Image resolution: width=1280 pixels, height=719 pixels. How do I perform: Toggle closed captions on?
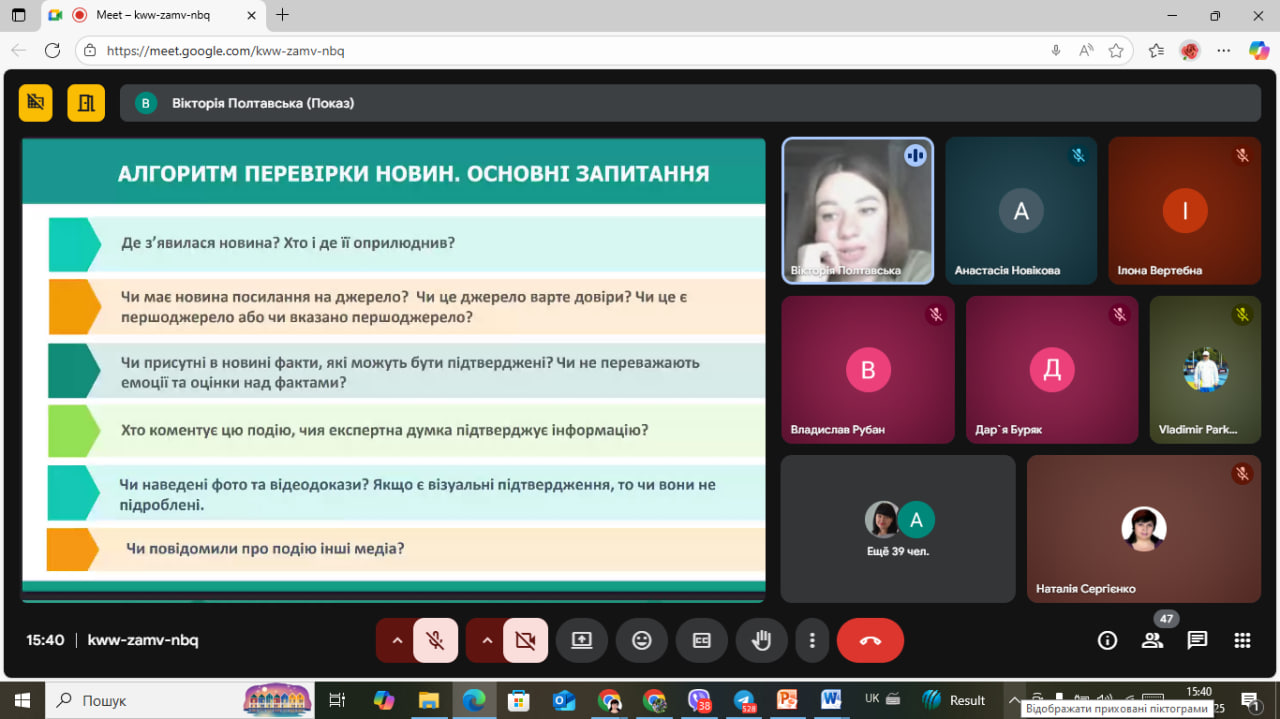[x=702, y=641]
